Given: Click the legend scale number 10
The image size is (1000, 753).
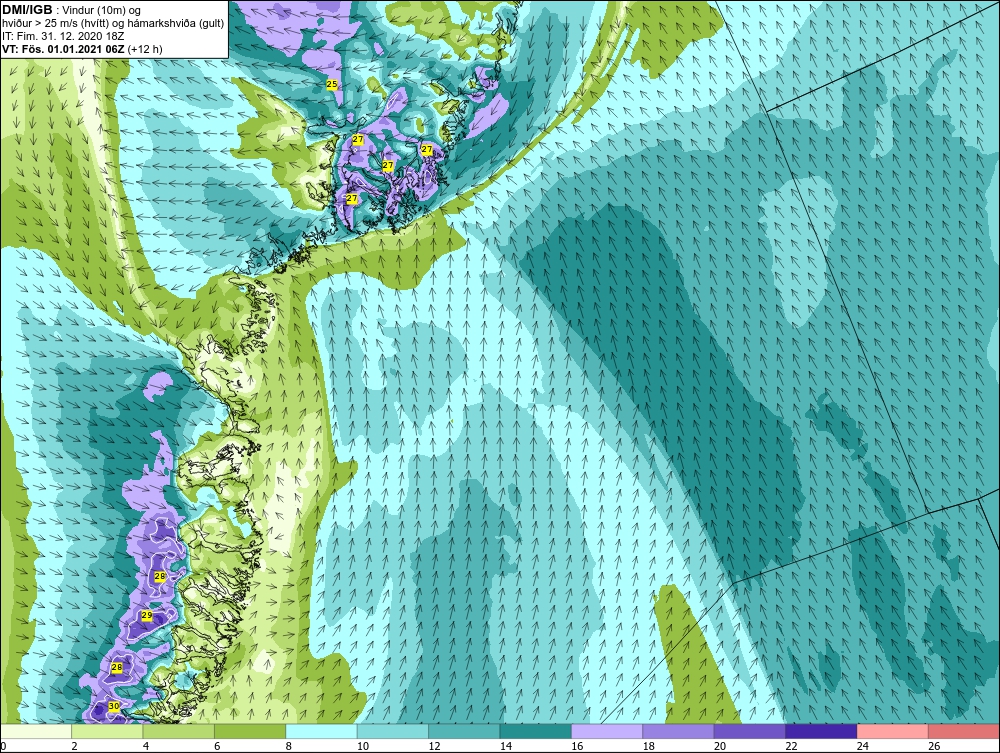Looking at the screenshot, I should 363,746.
